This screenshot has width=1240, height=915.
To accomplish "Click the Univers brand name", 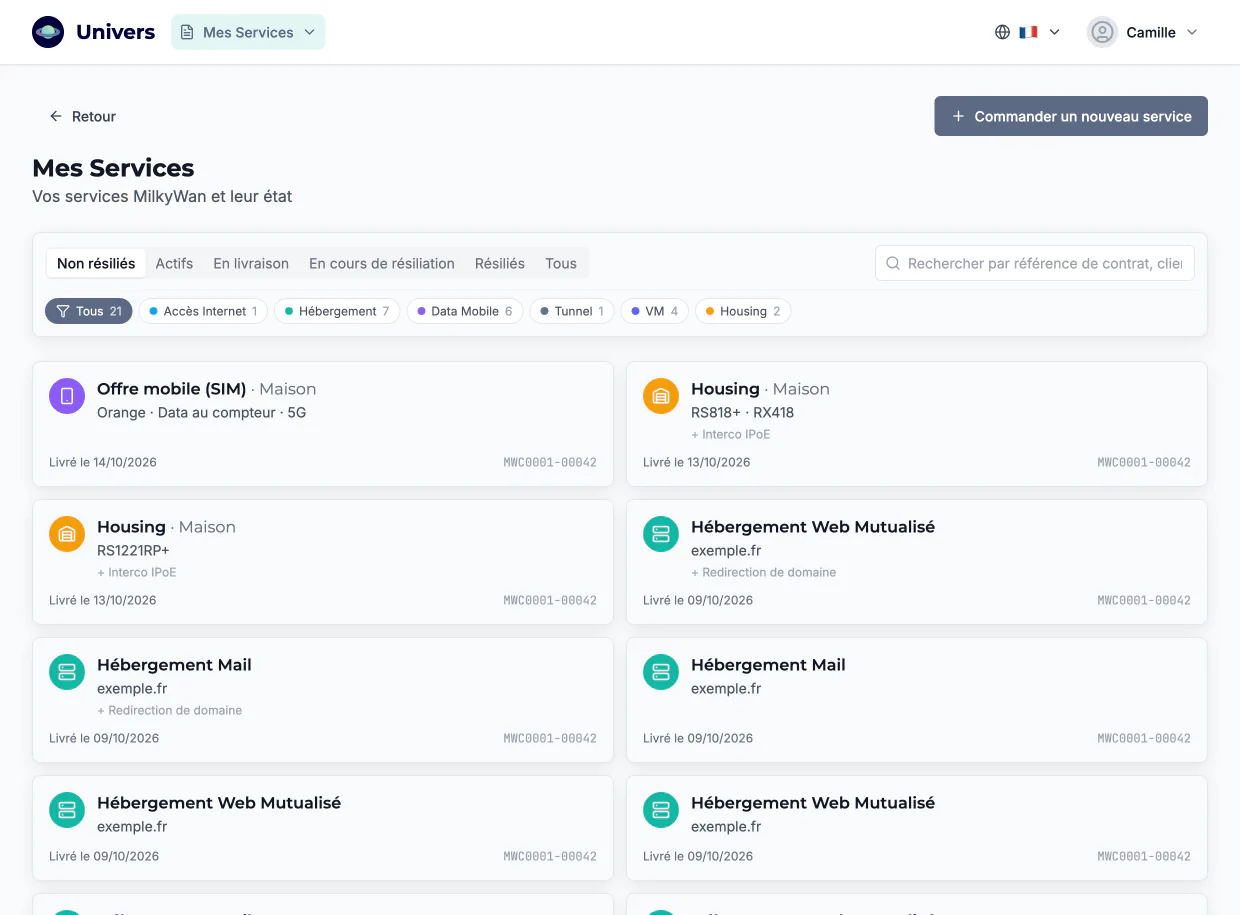I will [x=115, y=32].
